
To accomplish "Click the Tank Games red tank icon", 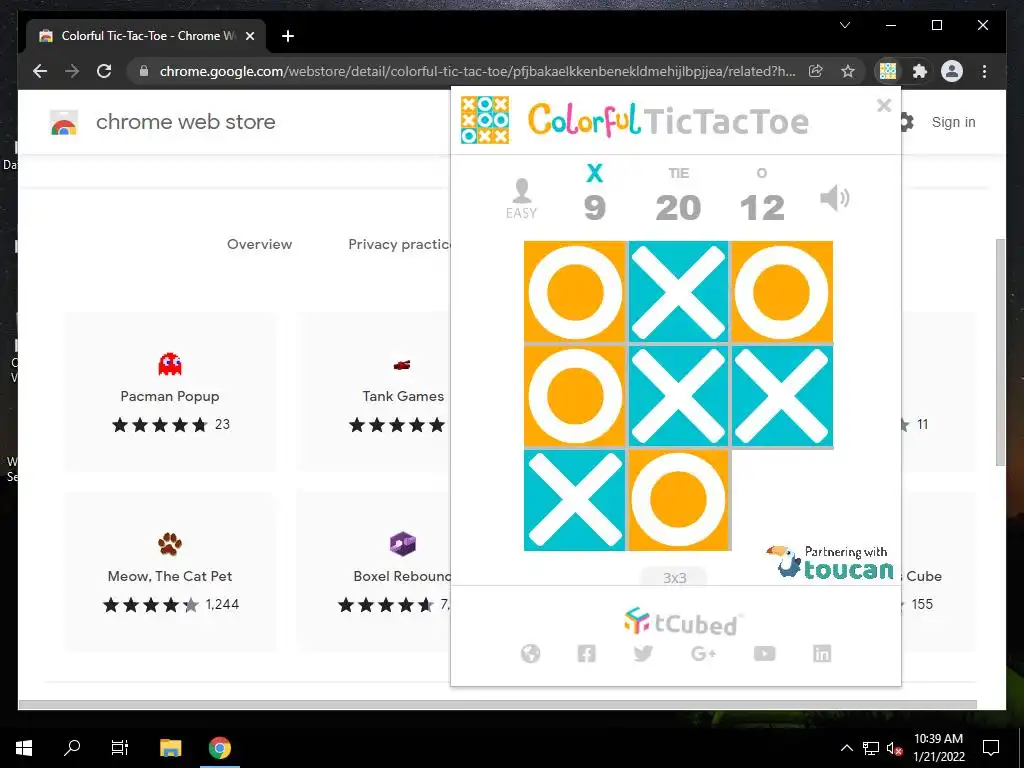I will tap(402, 364).
